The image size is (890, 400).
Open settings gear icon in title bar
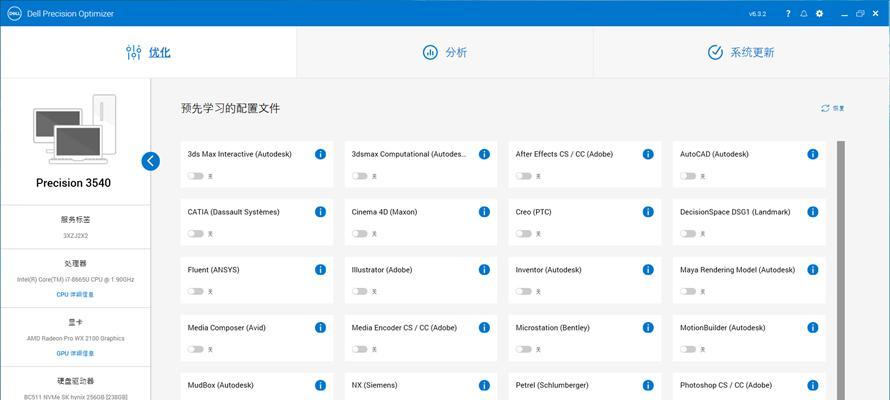coord(820,14)
